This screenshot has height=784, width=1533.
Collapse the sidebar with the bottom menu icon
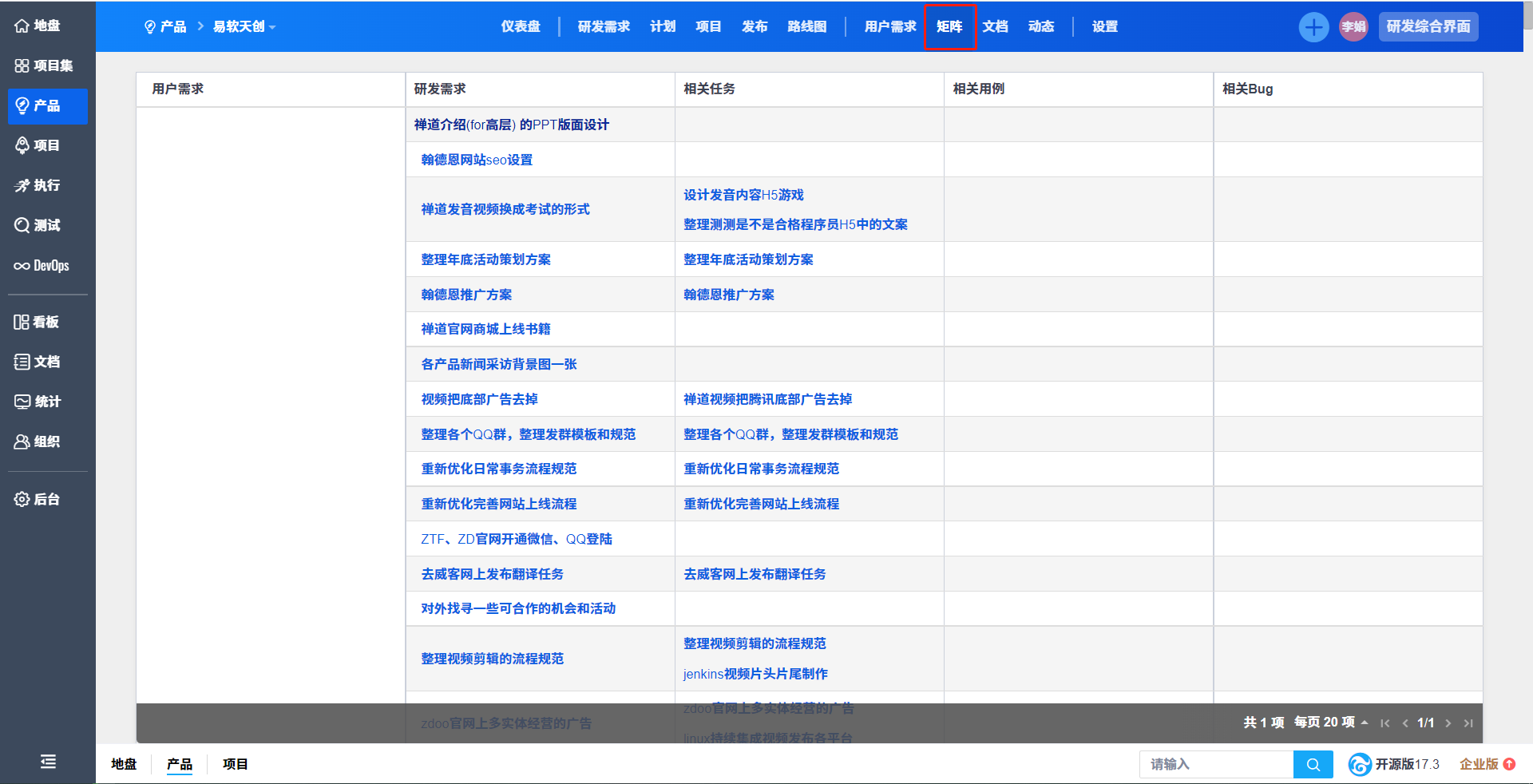coord(48,762)
